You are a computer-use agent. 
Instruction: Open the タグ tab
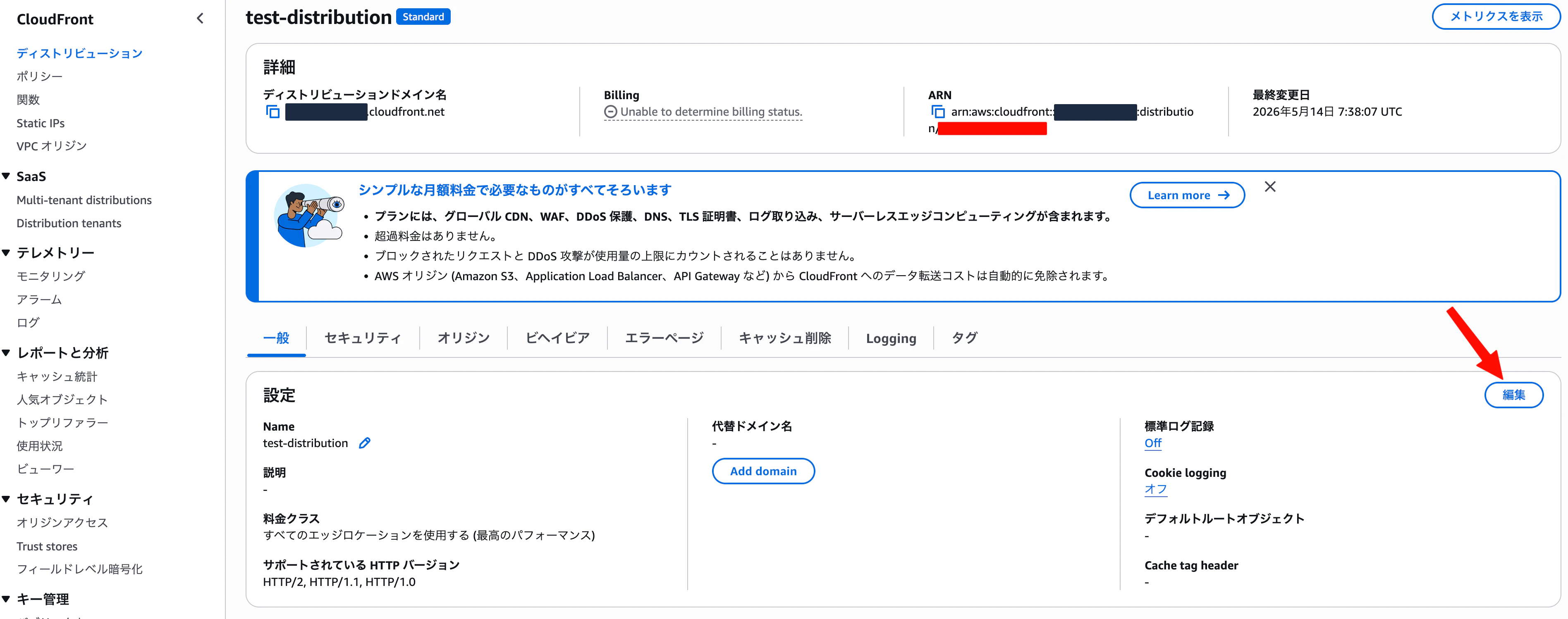coord(965,338)
